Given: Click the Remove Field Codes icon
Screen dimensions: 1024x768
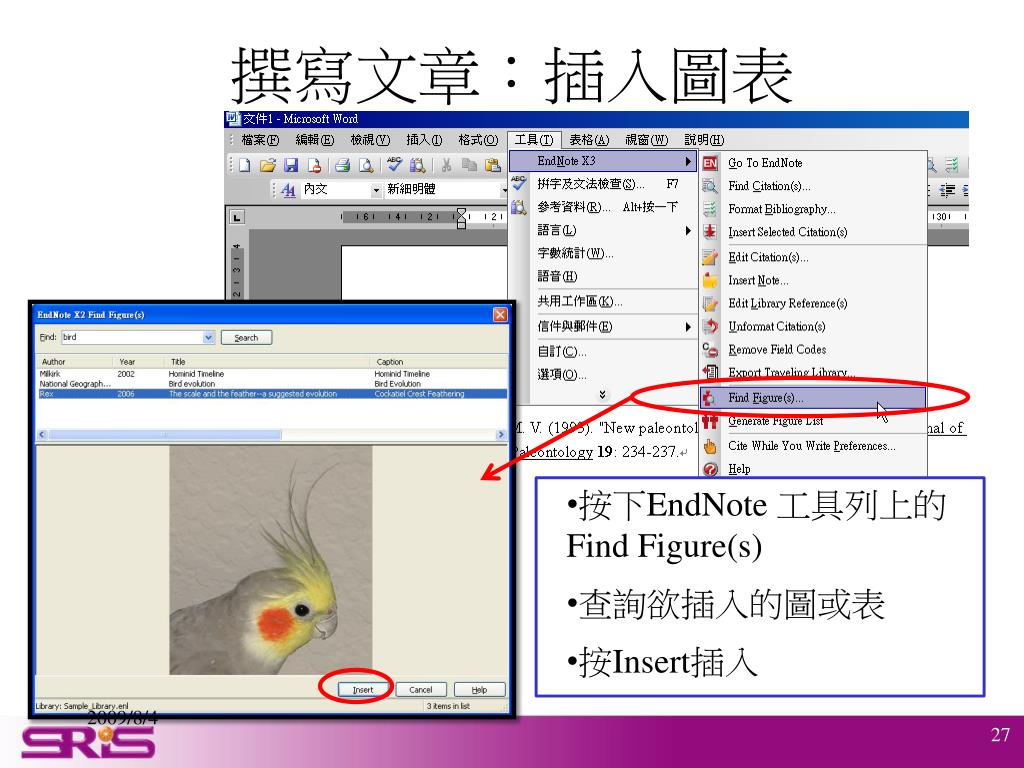Looking at the screenshot, I should (710, 349).
